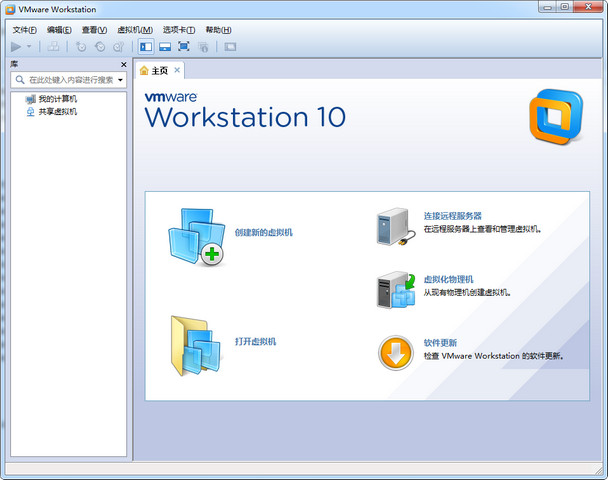
Task: Open the 虚拟机(M) menu
Action: point(135,30)
